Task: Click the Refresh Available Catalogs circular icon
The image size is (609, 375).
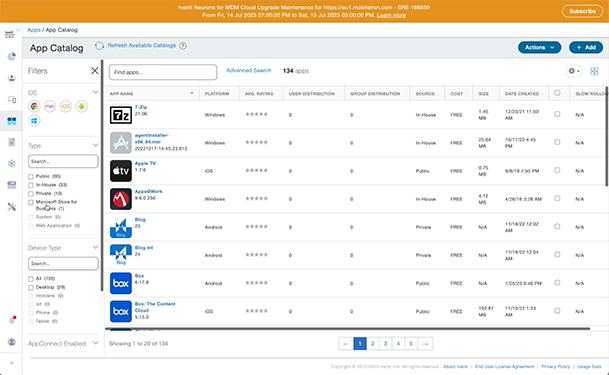Action: (99, 46)
